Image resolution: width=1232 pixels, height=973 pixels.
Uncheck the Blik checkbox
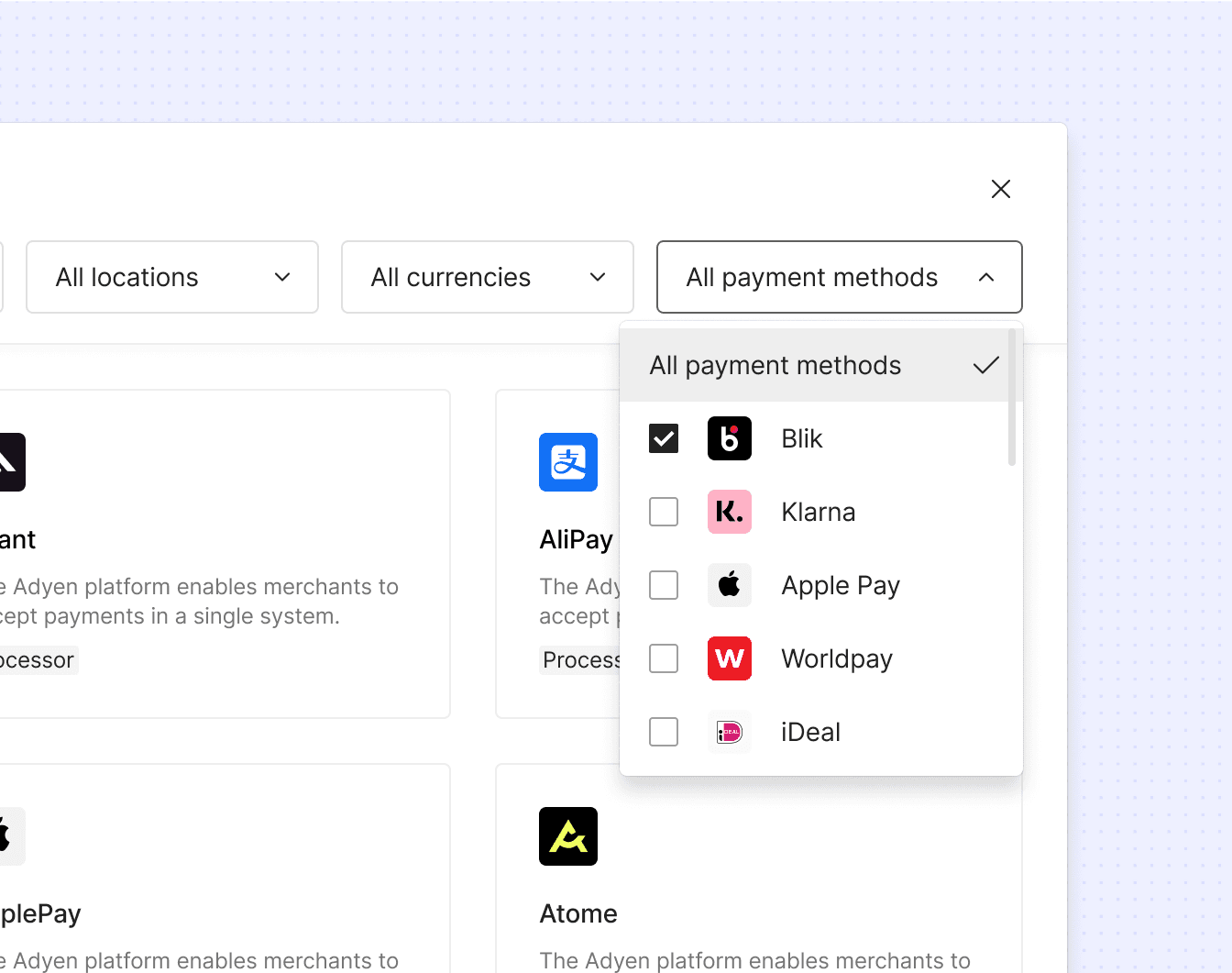pyautogui.click(x=664, y=438)
